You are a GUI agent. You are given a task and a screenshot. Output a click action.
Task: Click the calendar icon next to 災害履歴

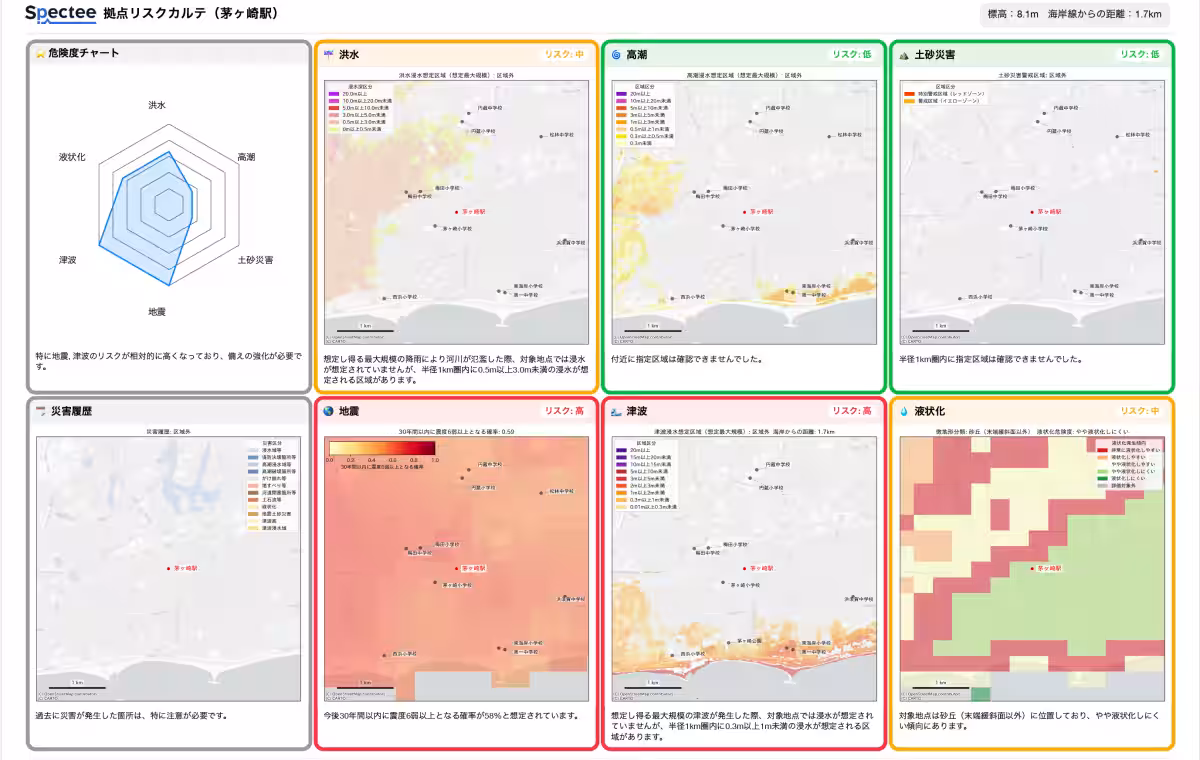click(41, 411)
